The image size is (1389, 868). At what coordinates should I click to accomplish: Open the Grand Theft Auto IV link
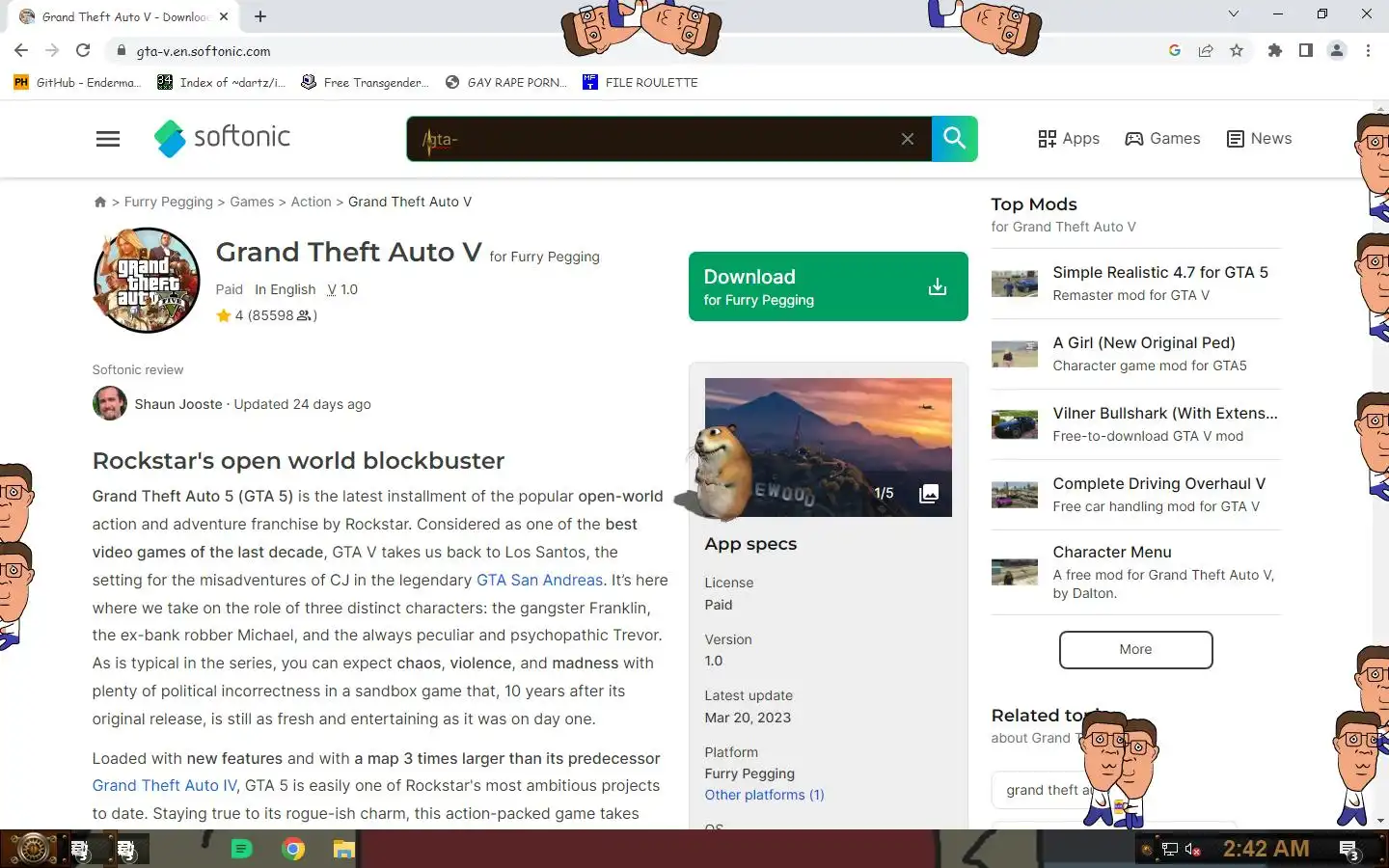point(164,785)
